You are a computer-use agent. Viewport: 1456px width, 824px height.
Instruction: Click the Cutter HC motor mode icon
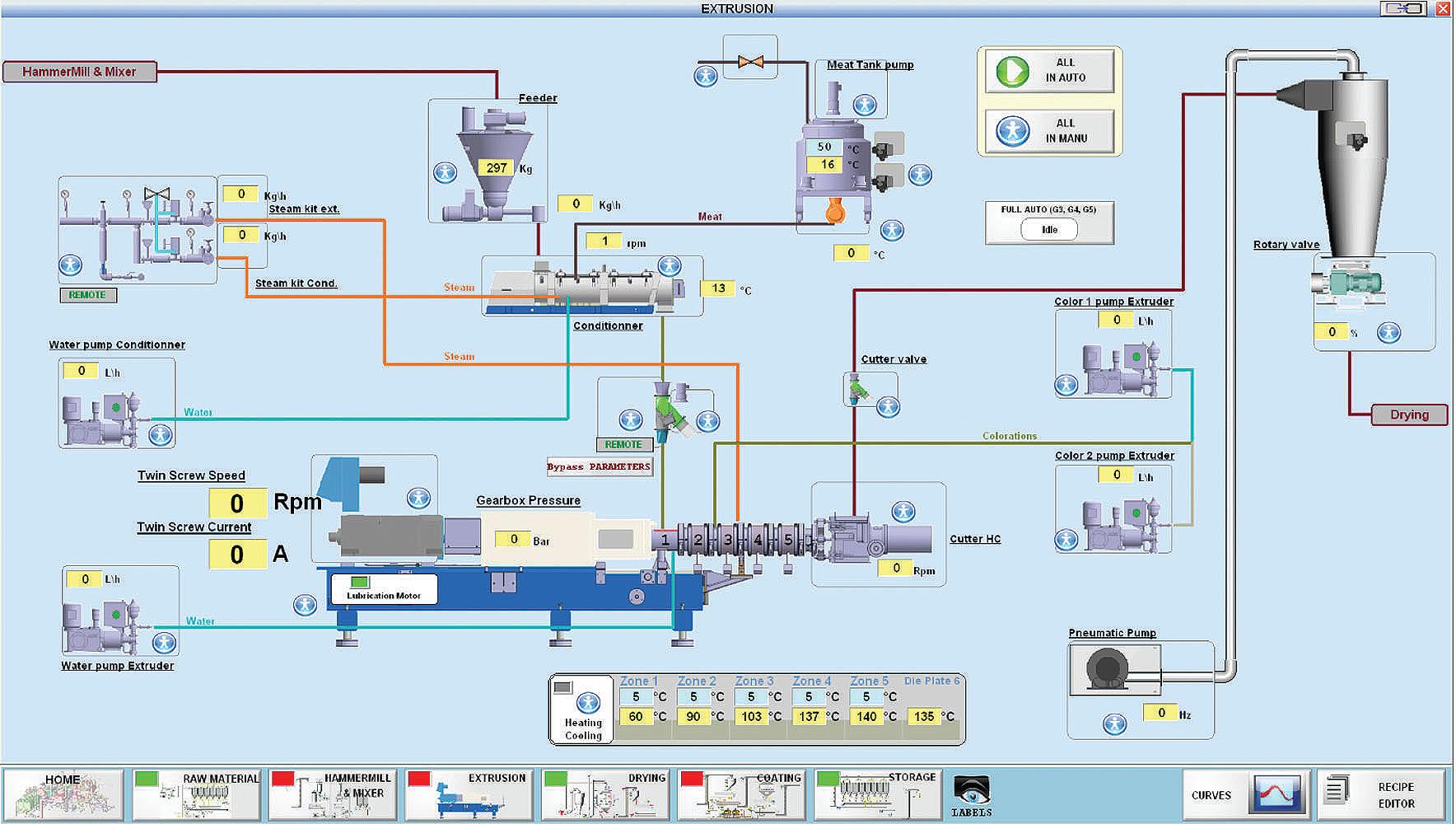[x=903, y=512]
